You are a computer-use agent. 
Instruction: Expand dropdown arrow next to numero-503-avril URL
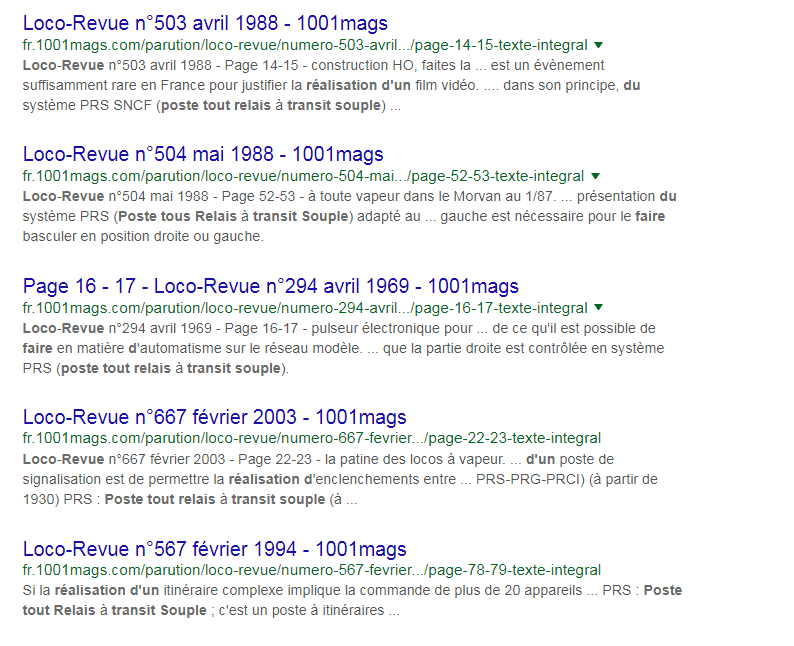[x=599, y=45]
